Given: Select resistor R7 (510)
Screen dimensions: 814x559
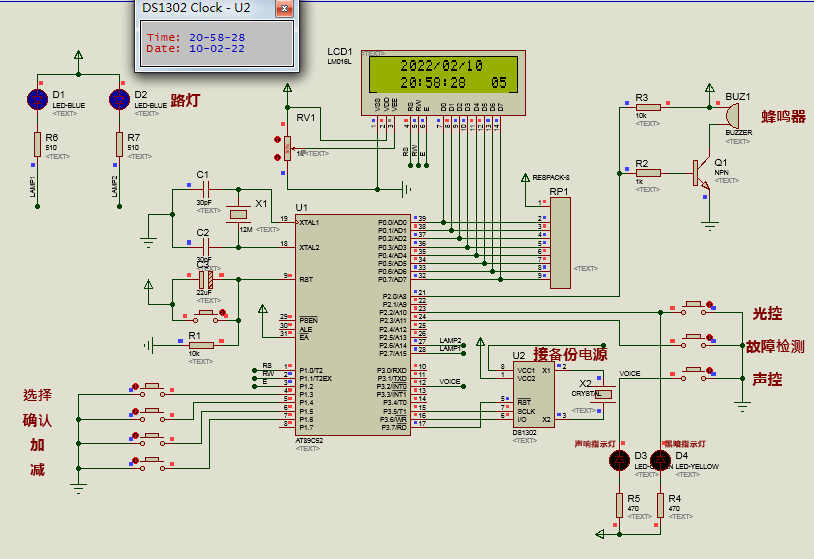Looking at the screenshot, I should [x=119, y=144].
